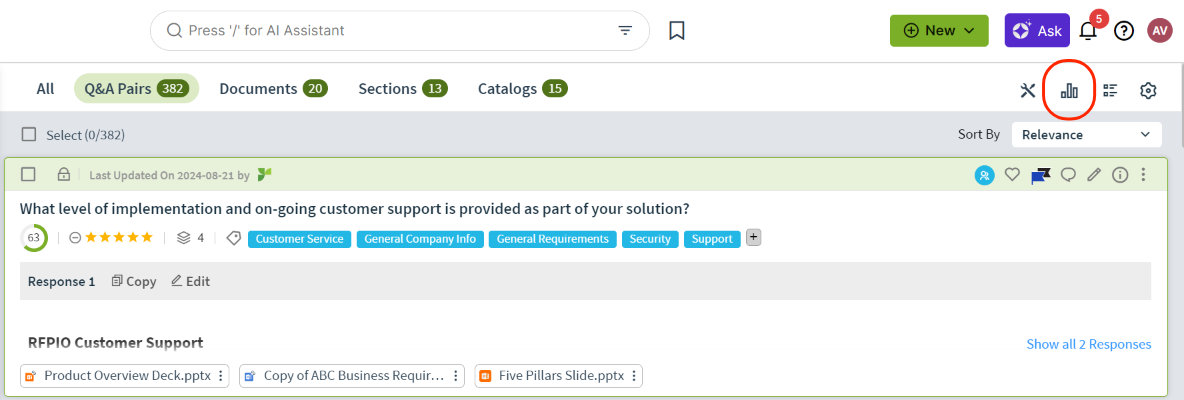Expand the New button dropdown
The width and height of the screenshot is (1184, 400).
(x=939, y=31)
